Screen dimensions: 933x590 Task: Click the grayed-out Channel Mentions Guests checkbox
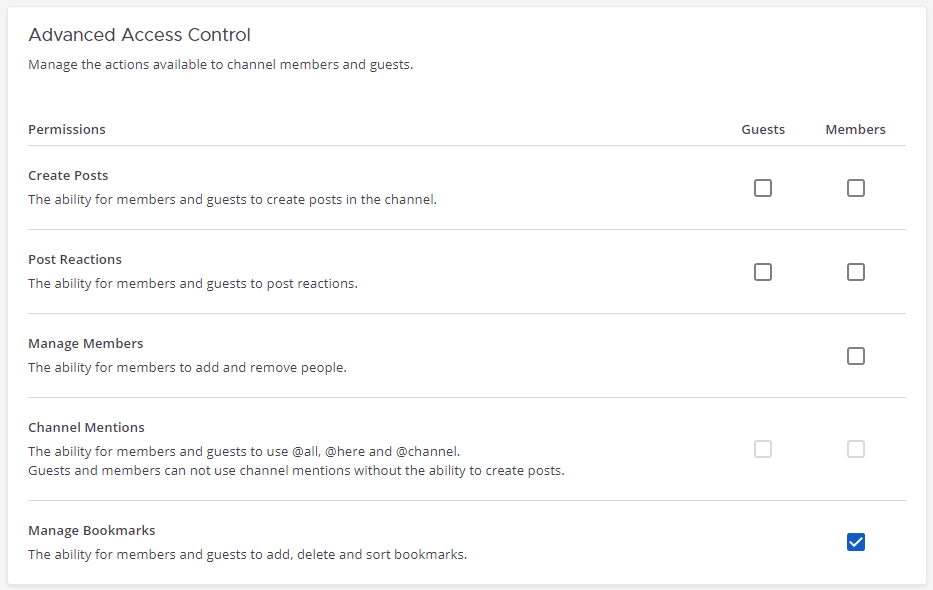[x=763, y=449]
